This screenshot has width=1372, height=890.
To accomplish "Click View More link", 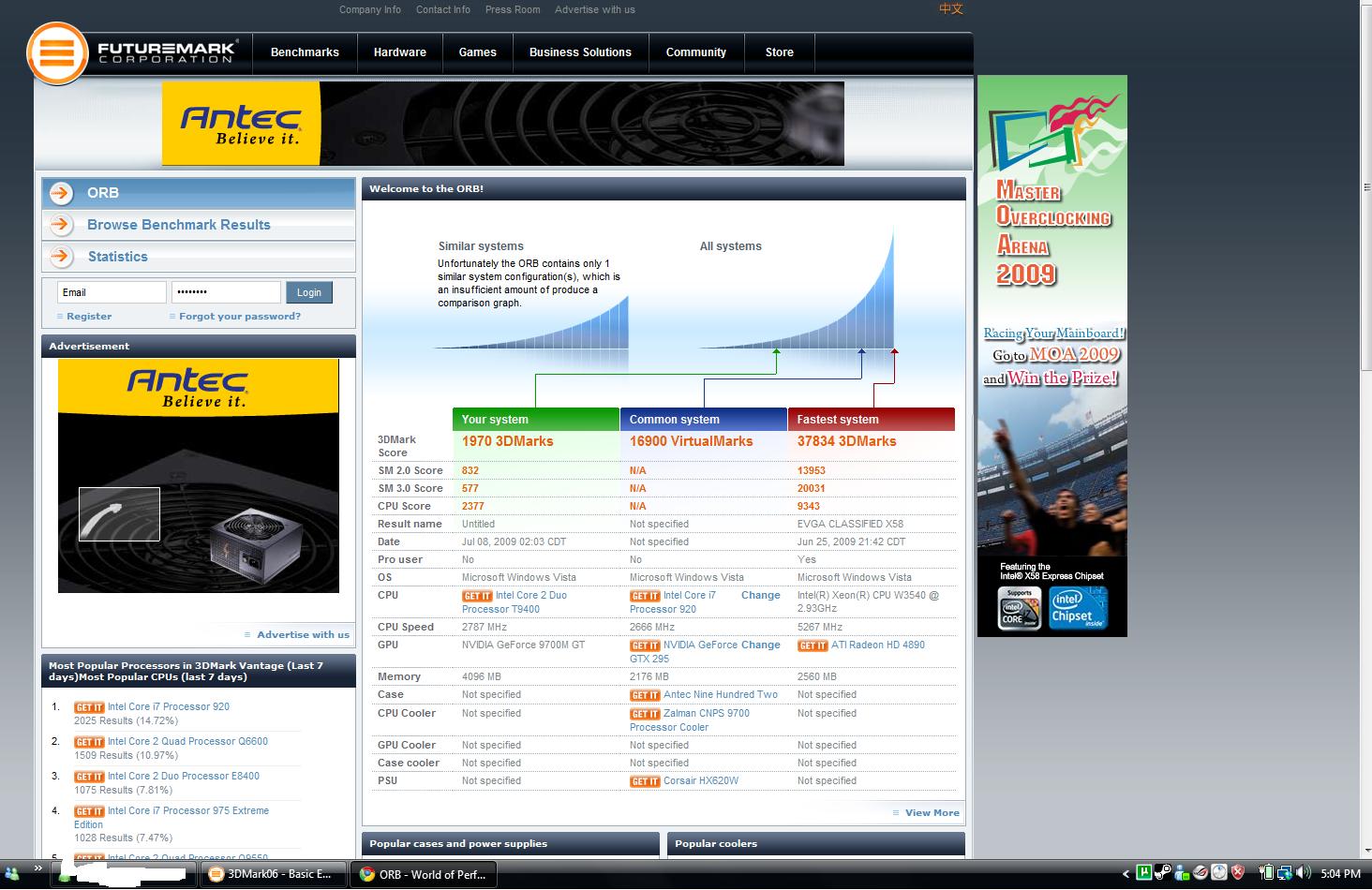I will (932, 813).
